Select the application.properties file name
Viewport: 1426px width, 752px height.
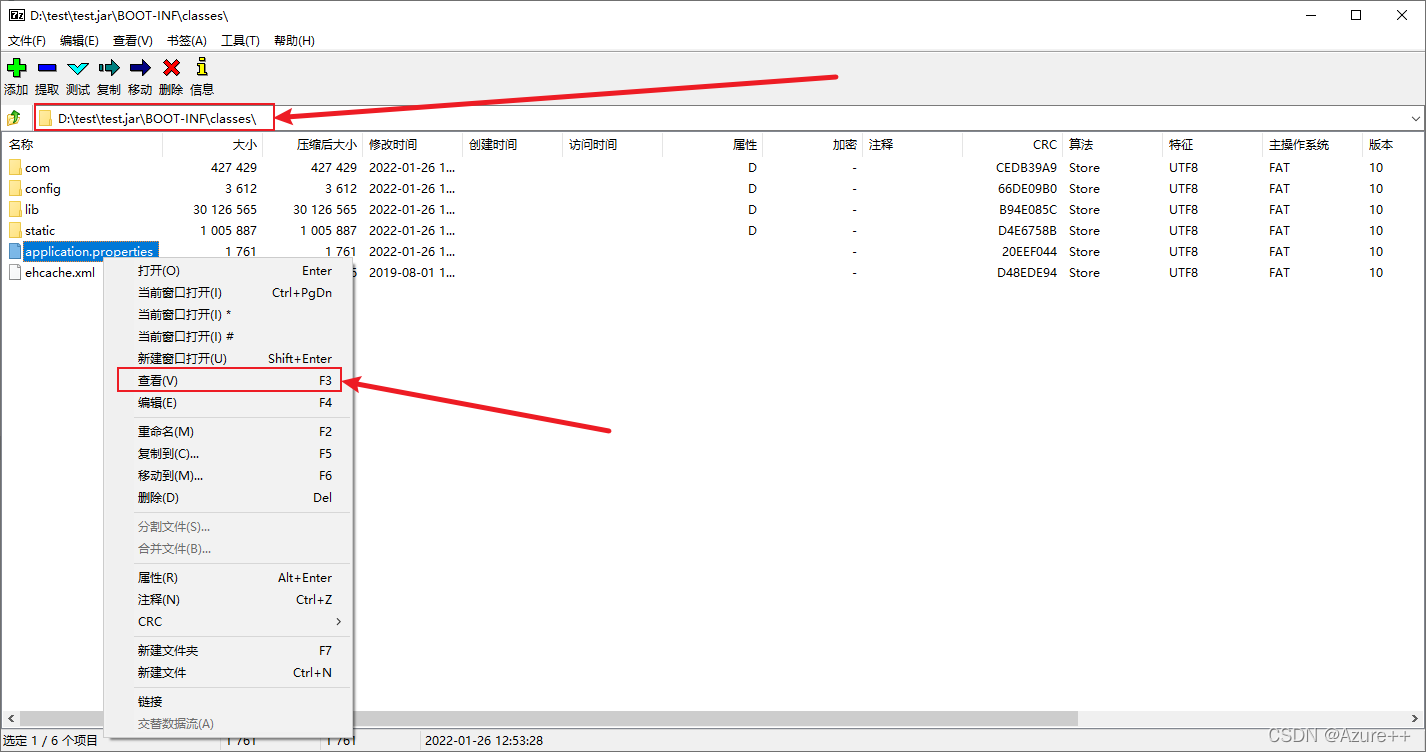(x=89, y=251)
